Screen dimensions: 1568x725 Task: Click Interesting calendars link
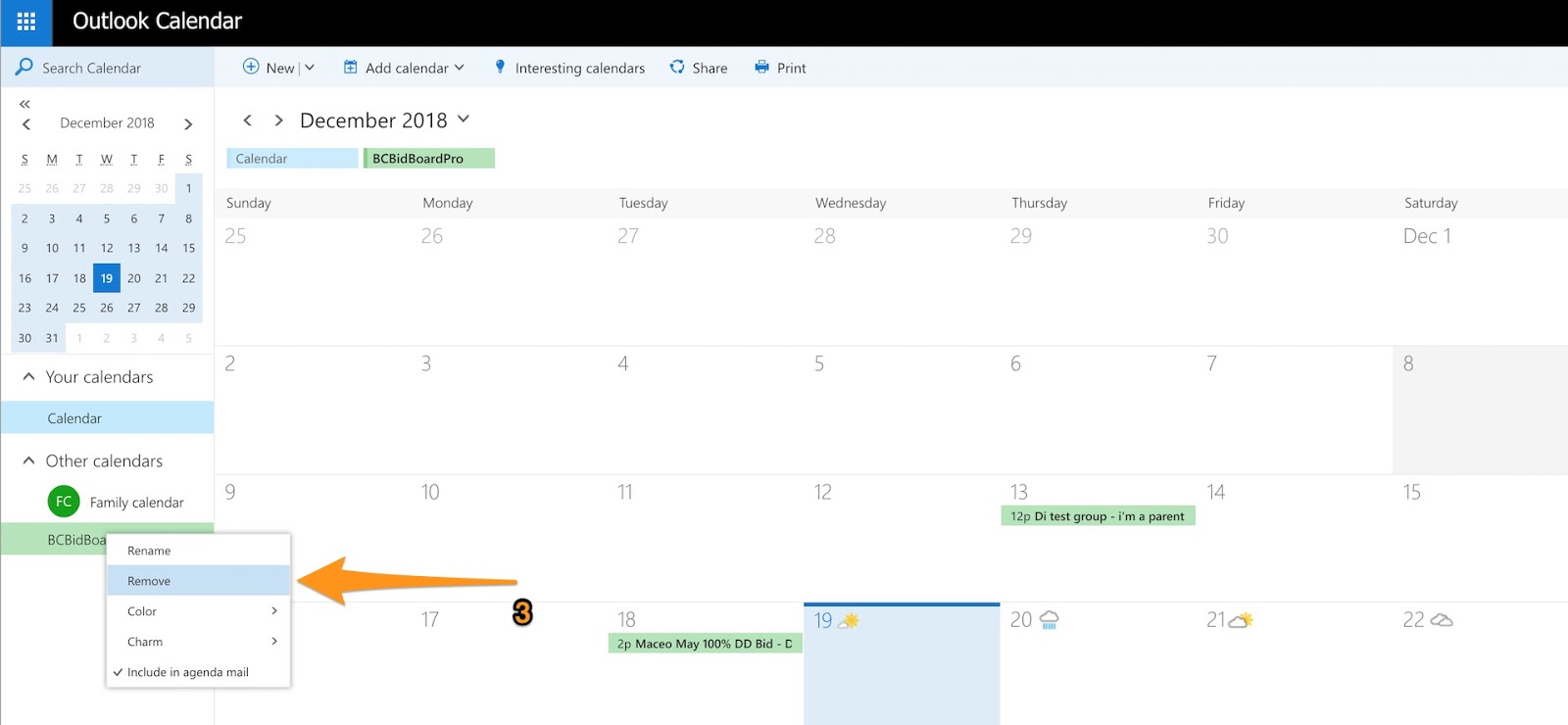pos(580,68)
